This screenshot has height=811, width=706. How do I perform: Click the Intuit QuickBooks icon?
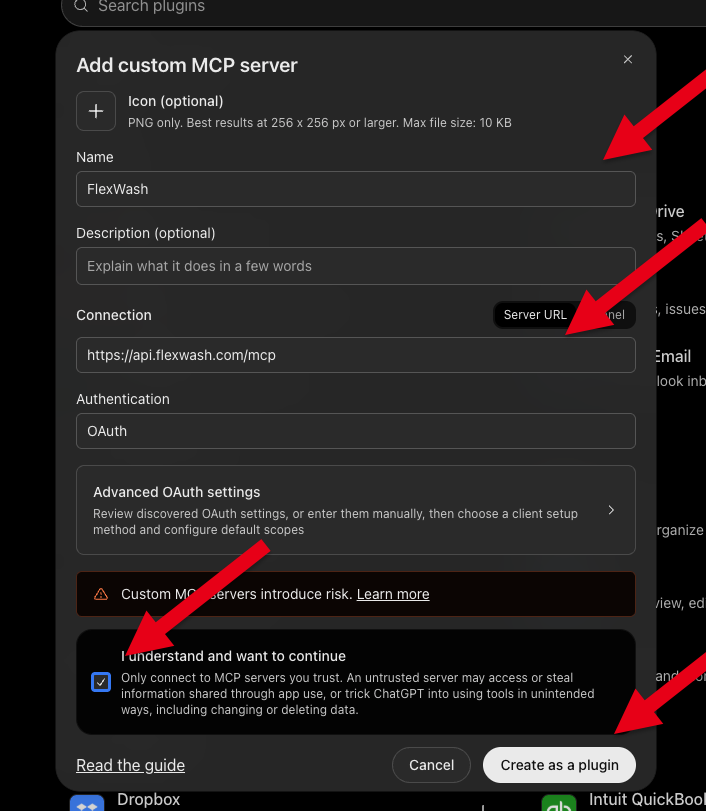[x=559, y=803]
